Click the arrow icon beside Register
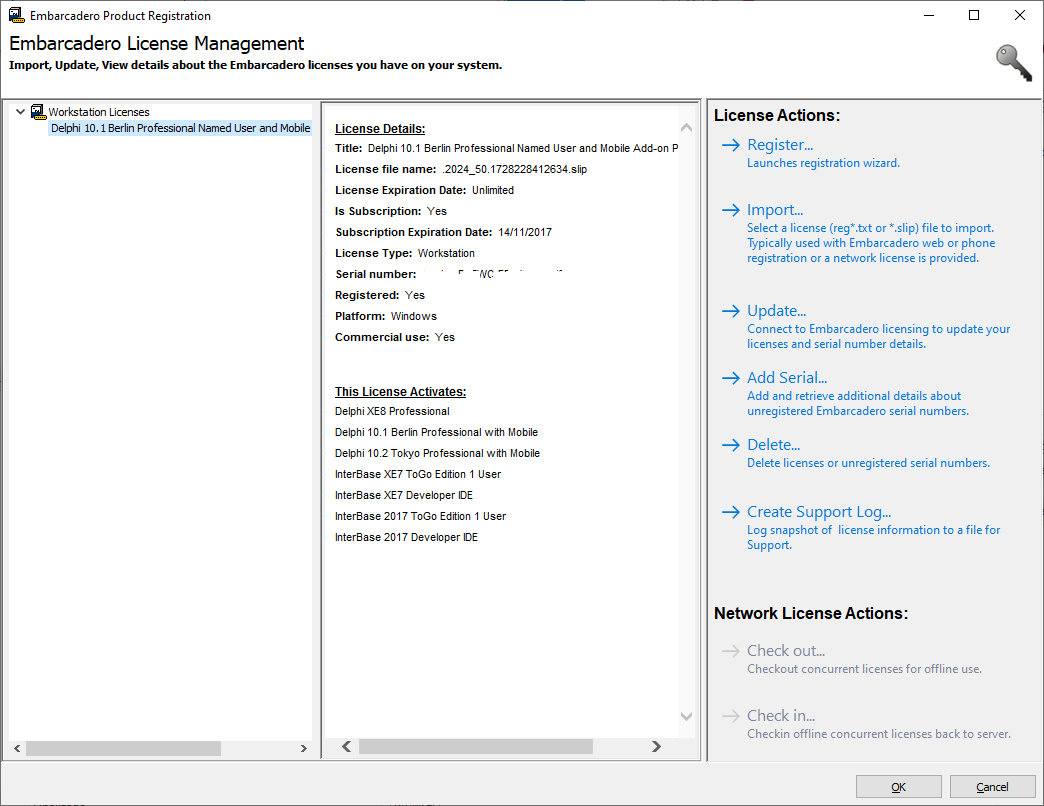The height and width of the screenshot is (806, 1044). pyautogui.click(x=731, y=144)
